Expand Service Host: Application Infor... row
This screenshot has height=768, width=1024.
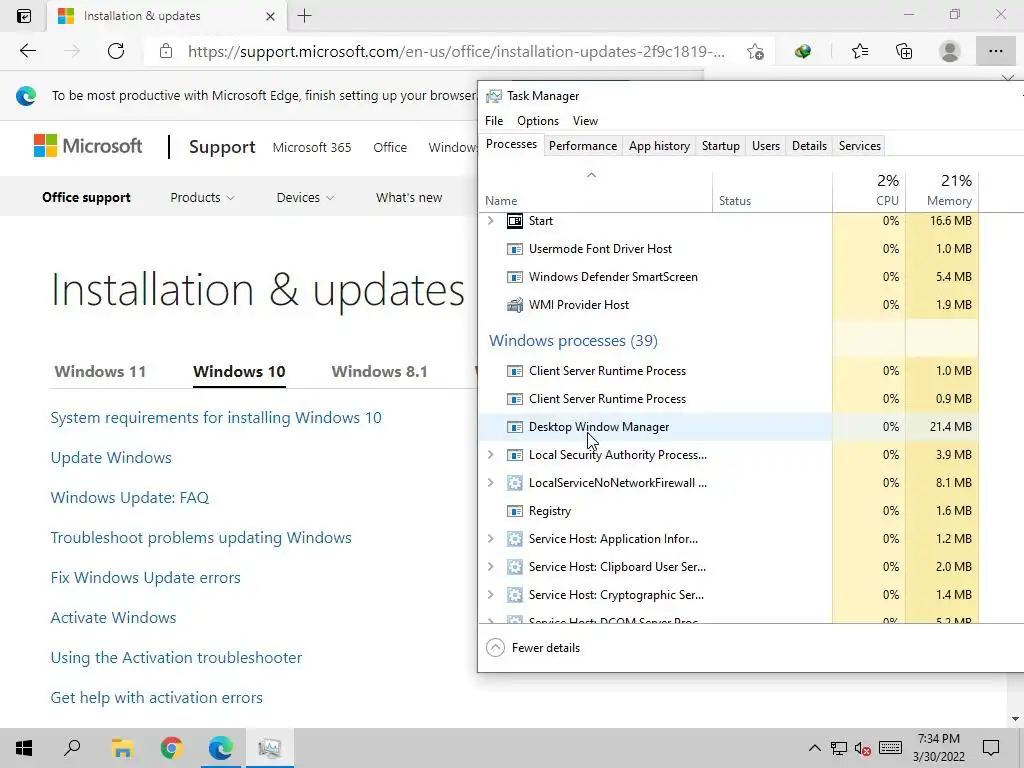click(491, 539)
